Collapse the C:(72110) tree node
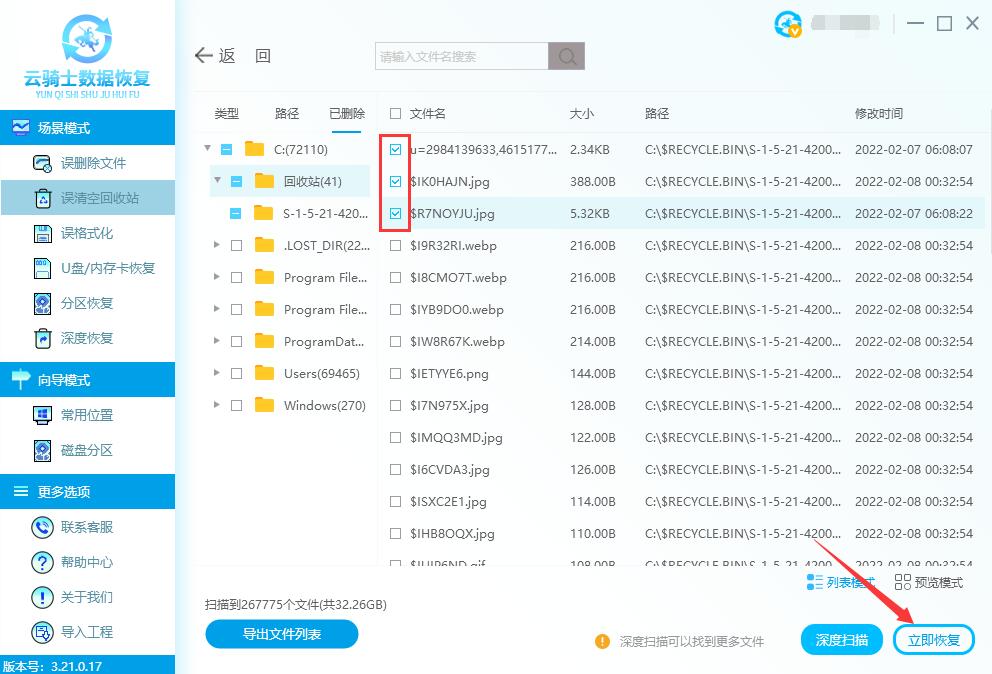 point(208,148)
